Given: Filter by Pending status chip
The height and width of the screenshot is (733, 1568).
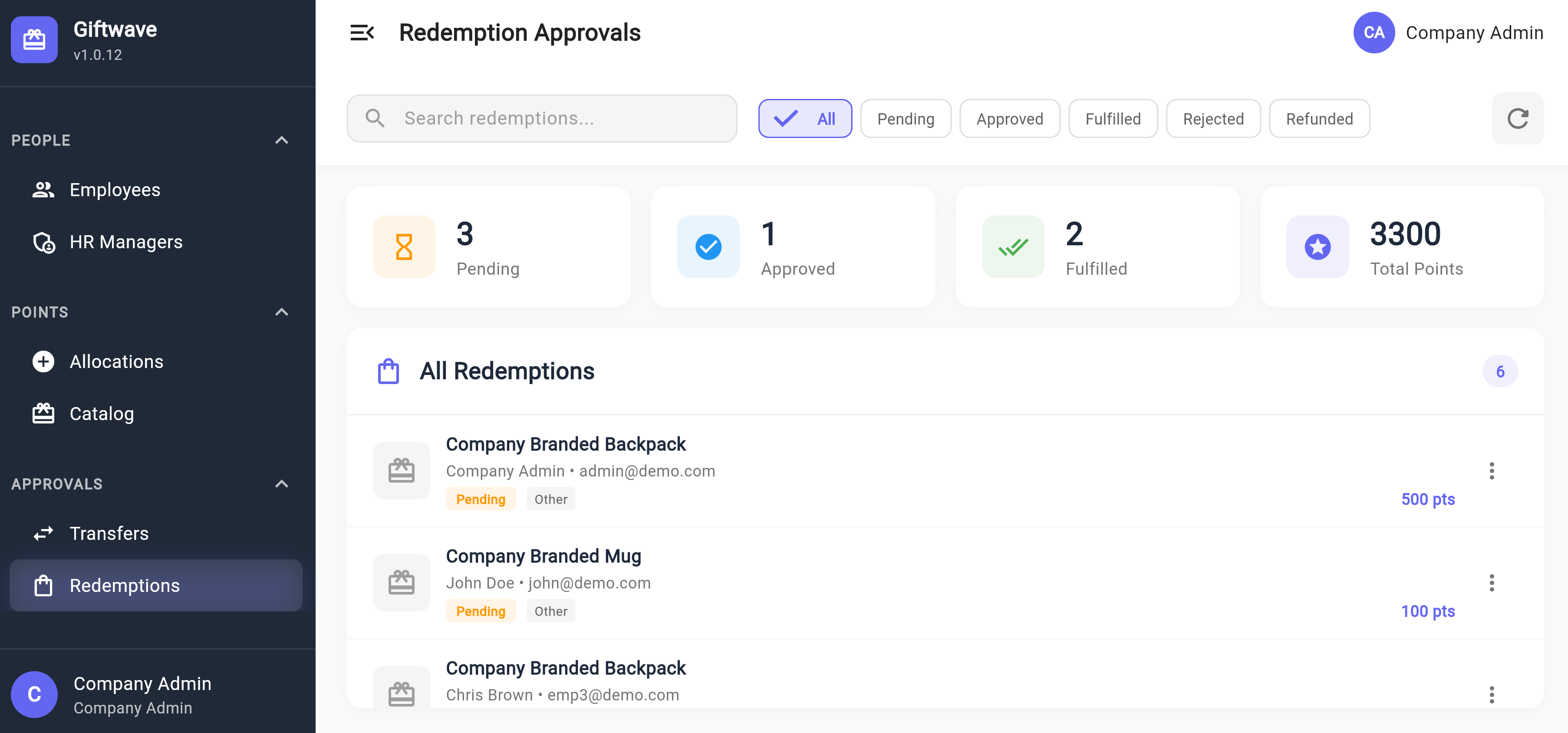Looking at the screenshot, I should point(905,118).
